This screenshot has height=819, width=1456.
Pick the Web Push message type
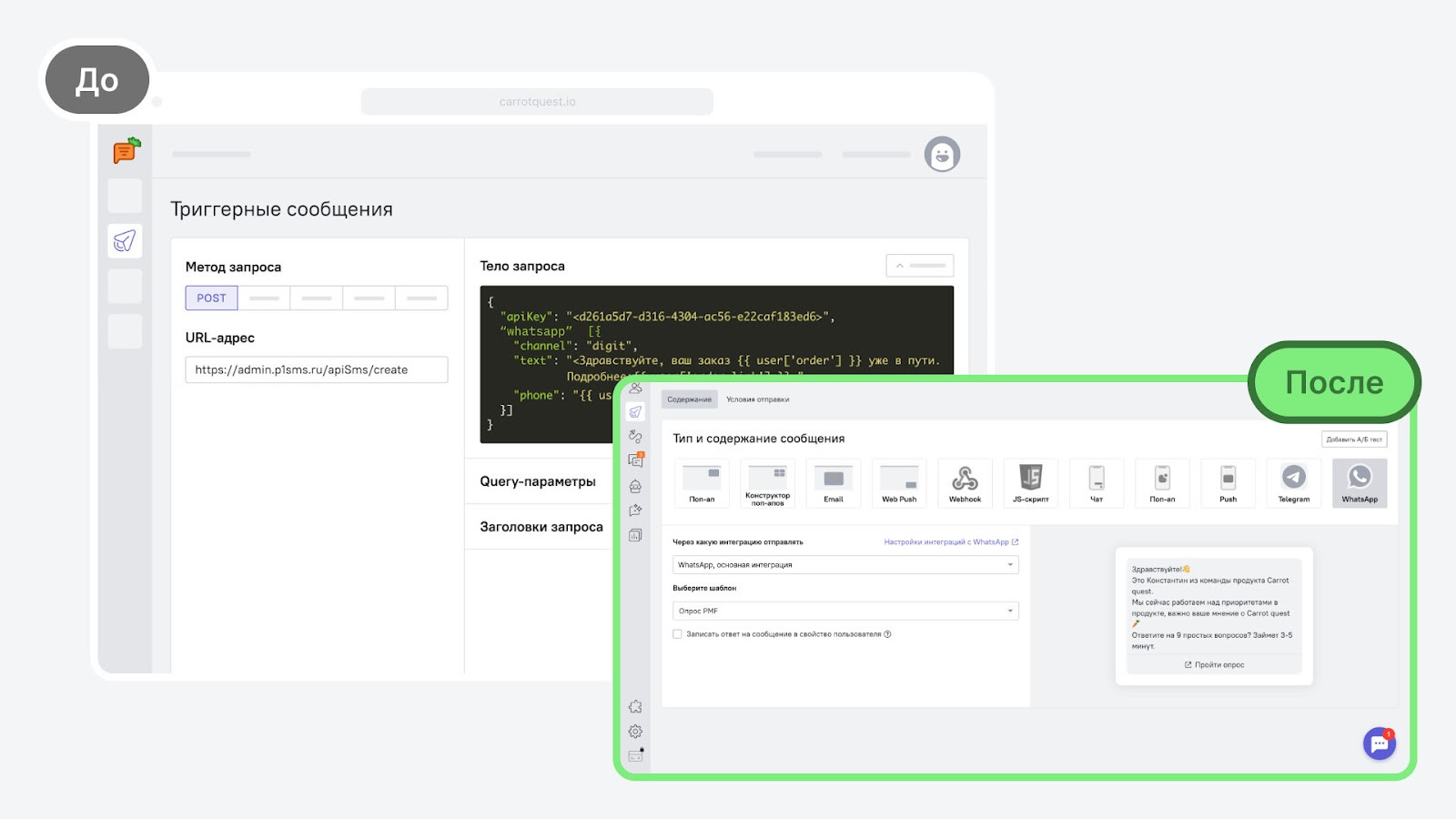[899, 482]
